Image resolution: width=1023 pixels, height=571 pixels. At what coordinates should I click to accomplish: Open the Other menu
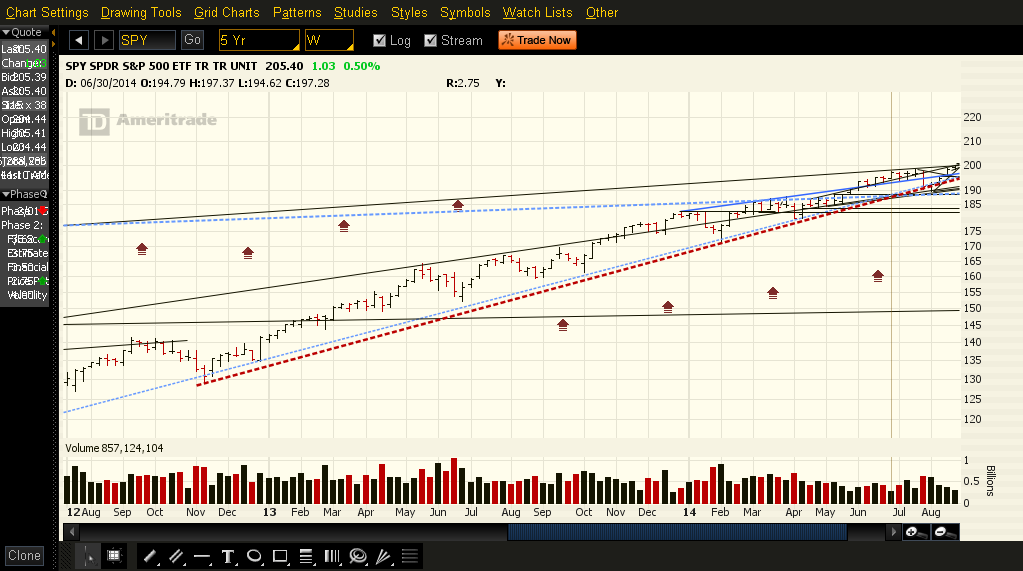click(602, 12)
